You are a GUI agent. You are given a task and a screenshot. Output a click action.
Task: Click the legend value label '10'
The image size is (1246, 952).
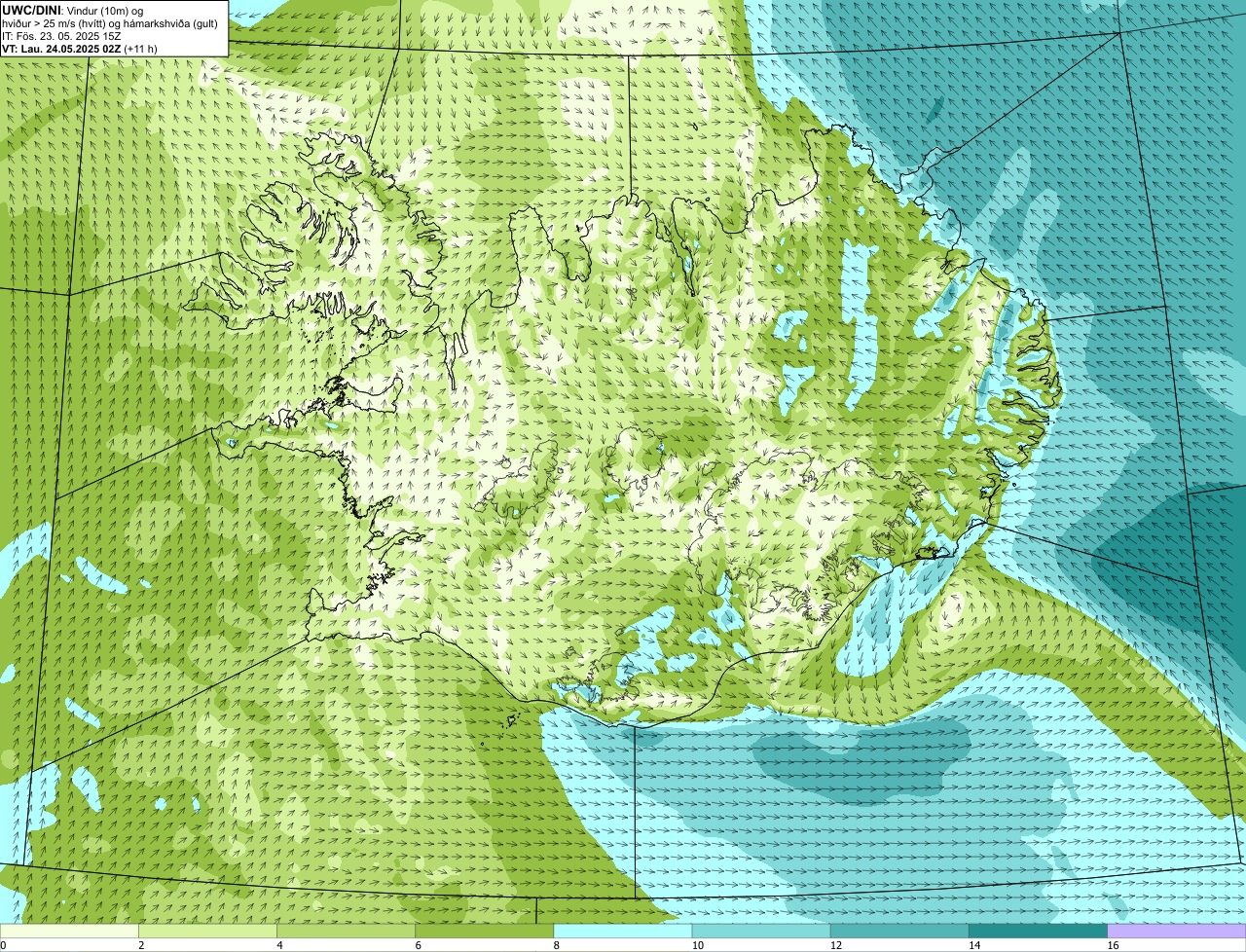tap(697, 945)
